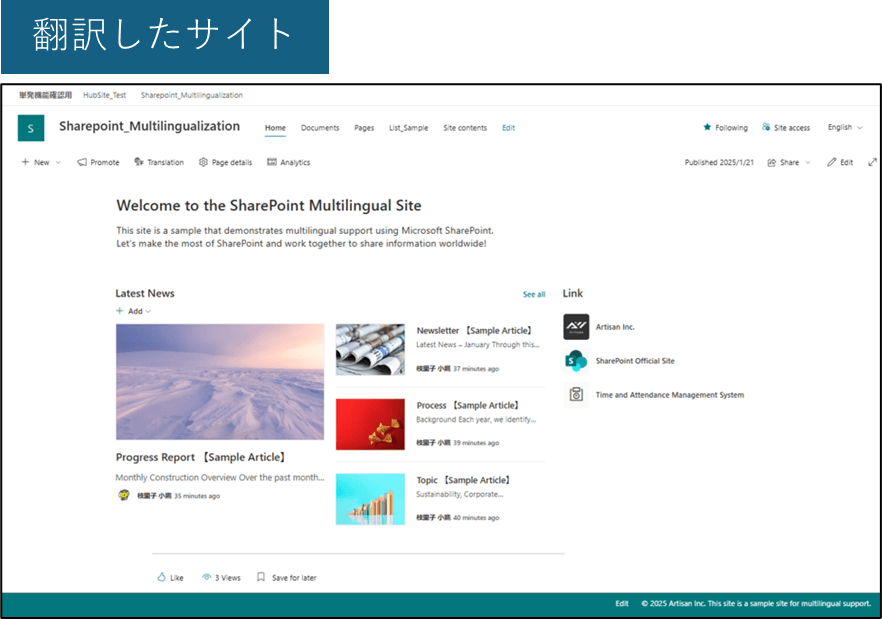
Task: Expand the Share dropdown chevron
Action: tap(808, 163)
